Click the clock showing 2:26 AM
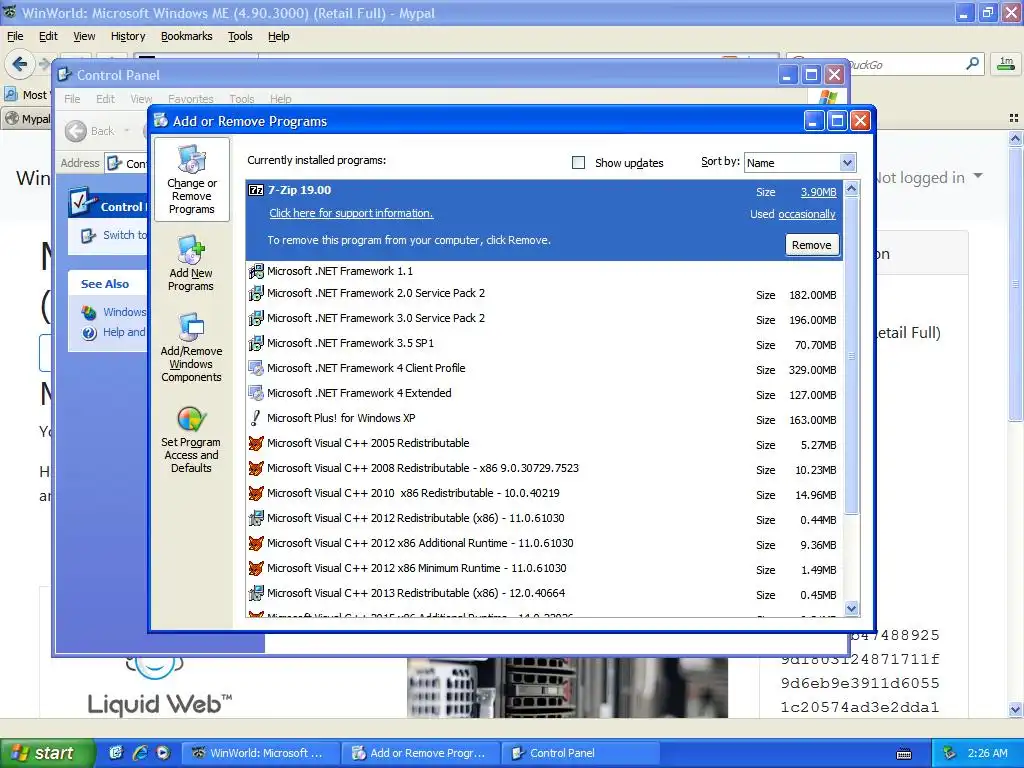The height and width of the screenshot is (768, 1024). 987,753
